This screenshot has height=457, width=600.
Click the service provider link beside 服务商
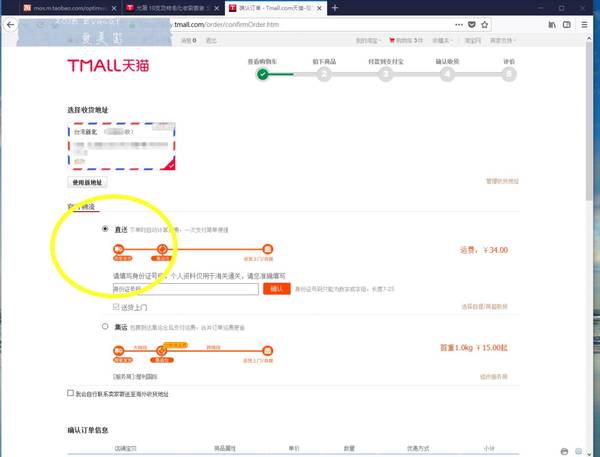point(494,377)
